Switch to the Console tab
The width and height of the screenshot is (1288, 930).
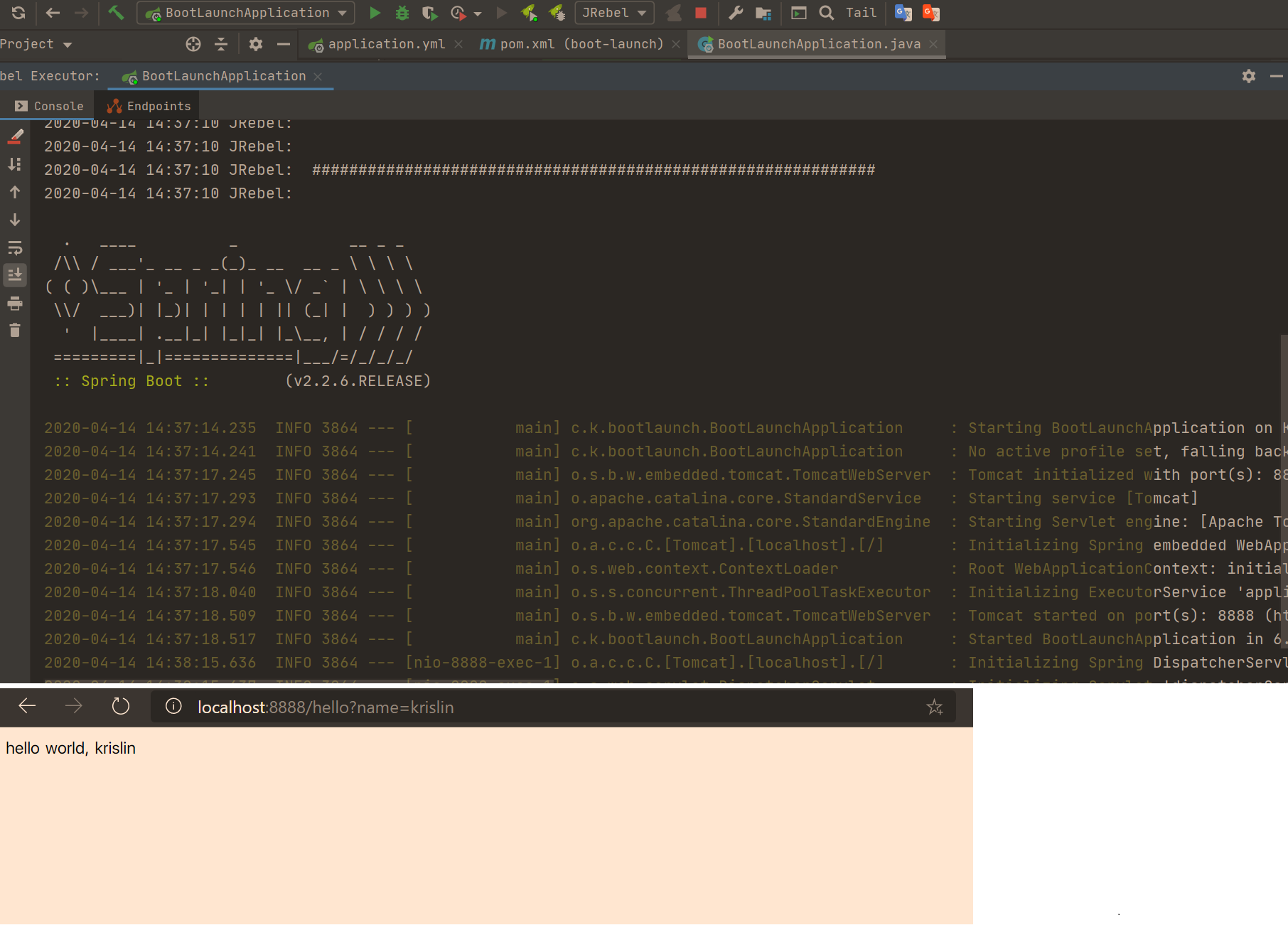click(49, 106)
